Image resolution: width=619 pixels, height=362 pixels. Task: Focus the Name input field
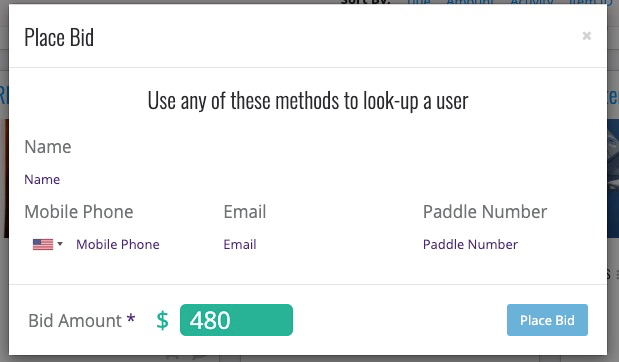click(308, 180)
